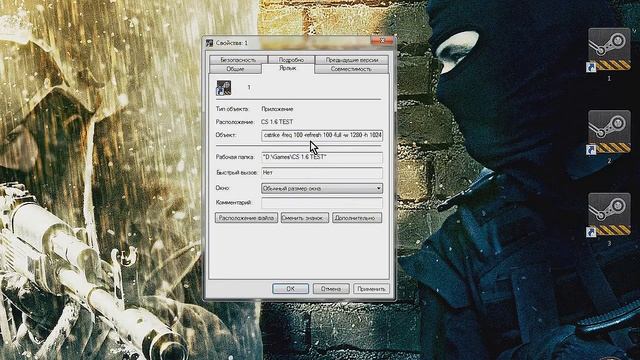640x360 pixels.
Task: Open desktop shortcut labeled 1
Action: tap(609, 50)
